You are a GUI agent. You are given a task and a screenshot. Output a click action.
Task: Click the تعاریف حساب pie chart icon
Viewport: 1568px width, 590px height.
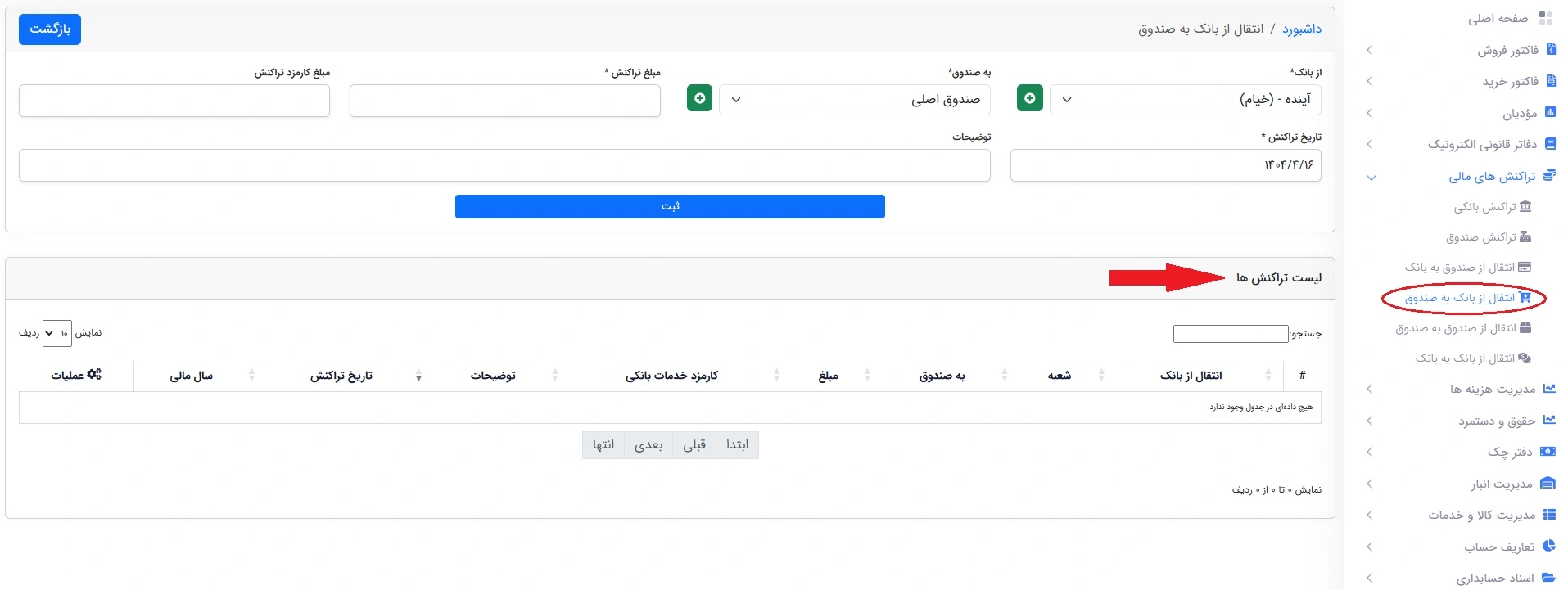pos(1549,546)
